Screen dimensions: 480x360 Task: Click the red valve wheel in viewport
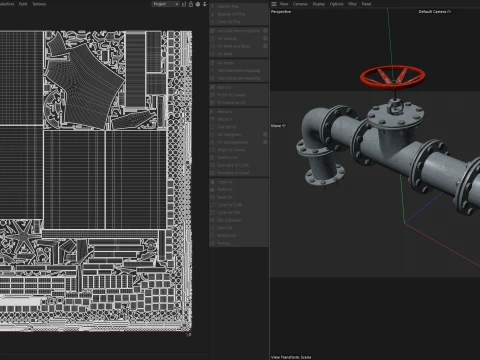click(x=393, y=77)
